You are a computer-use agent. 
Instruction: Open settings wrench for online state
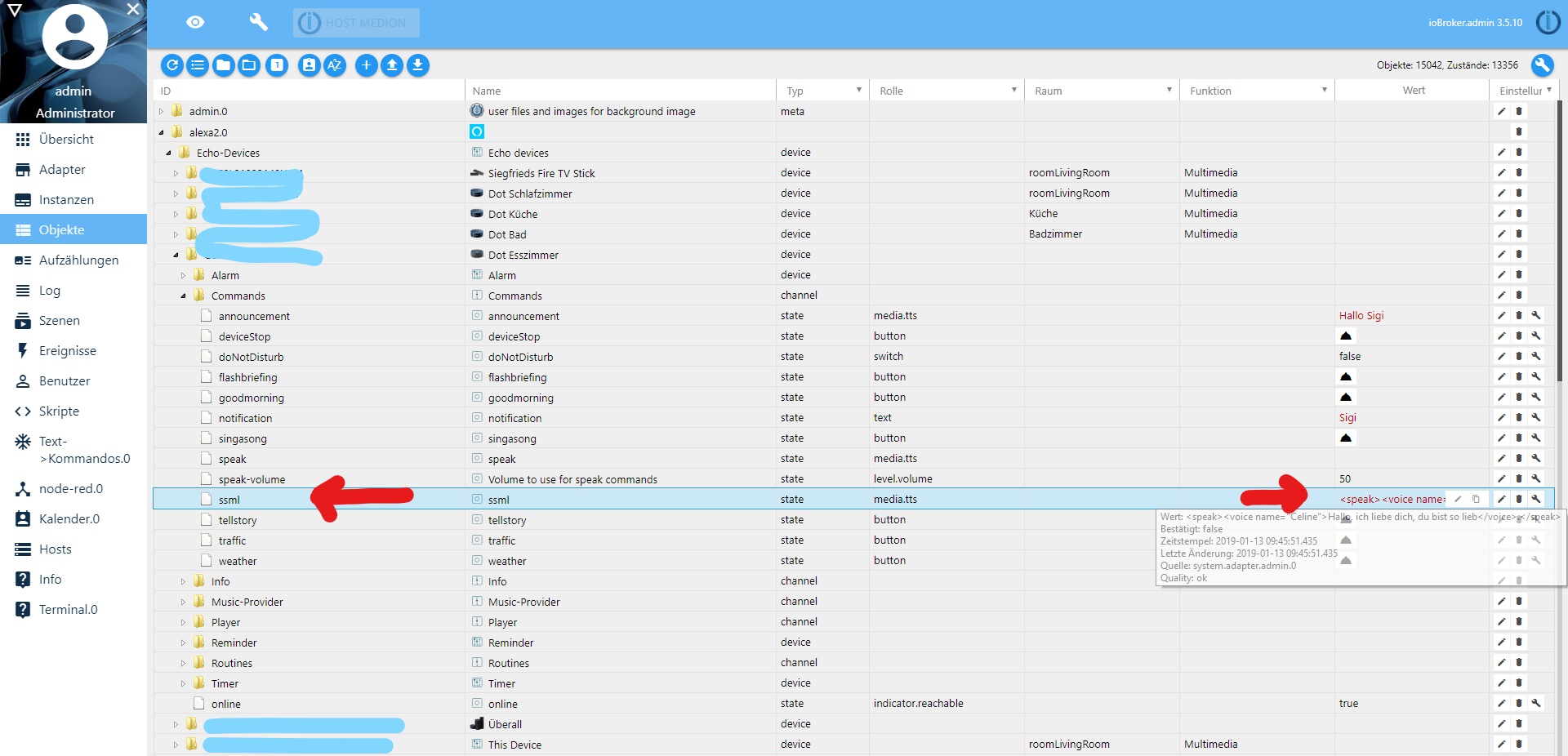(x=1536, y=703)
